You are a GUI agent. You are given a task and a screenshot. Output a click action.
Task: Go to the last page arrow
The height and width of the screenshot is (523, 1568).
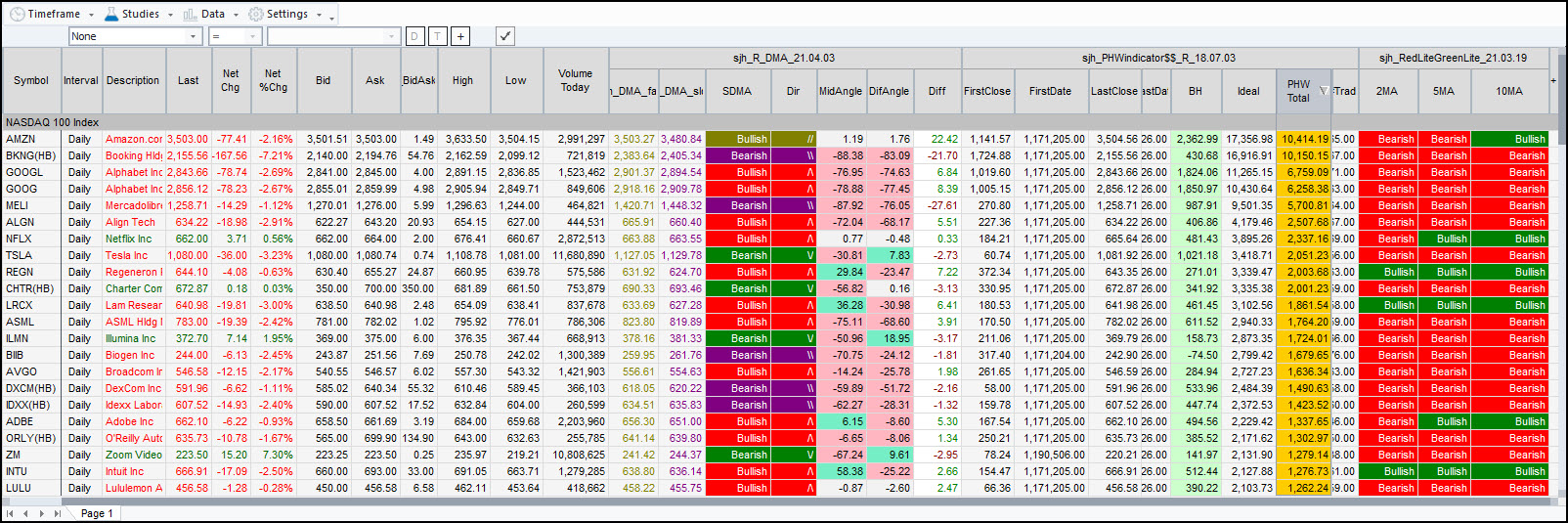58,513
